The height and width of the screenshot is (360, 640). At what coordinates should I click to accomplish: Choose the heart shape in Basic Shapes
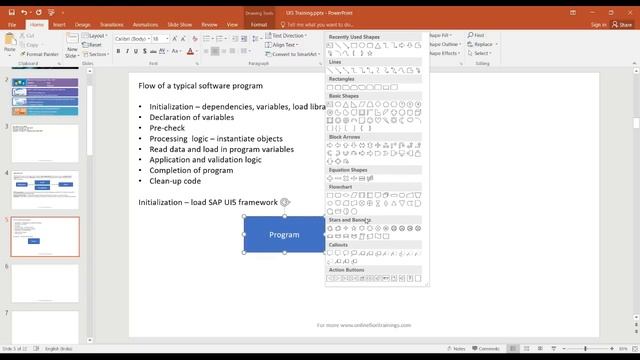click(378, 120)
